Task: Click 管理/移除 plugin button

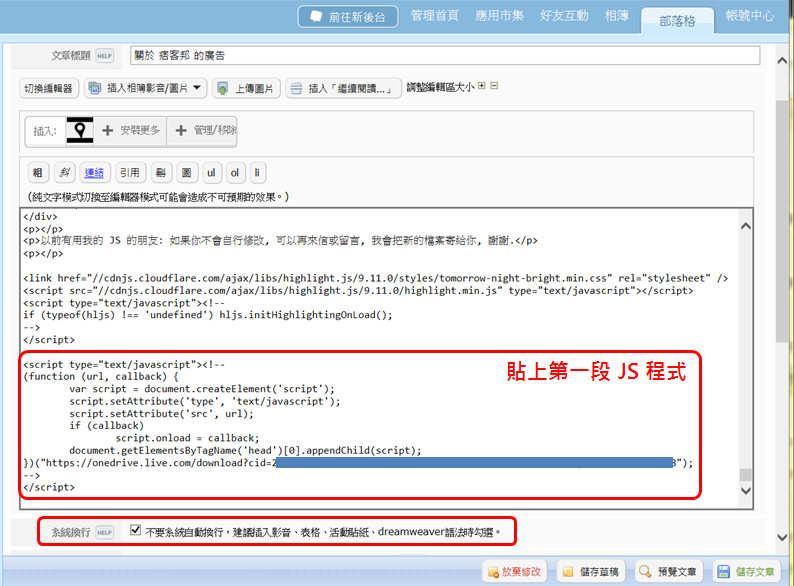Action: point(203,131)
